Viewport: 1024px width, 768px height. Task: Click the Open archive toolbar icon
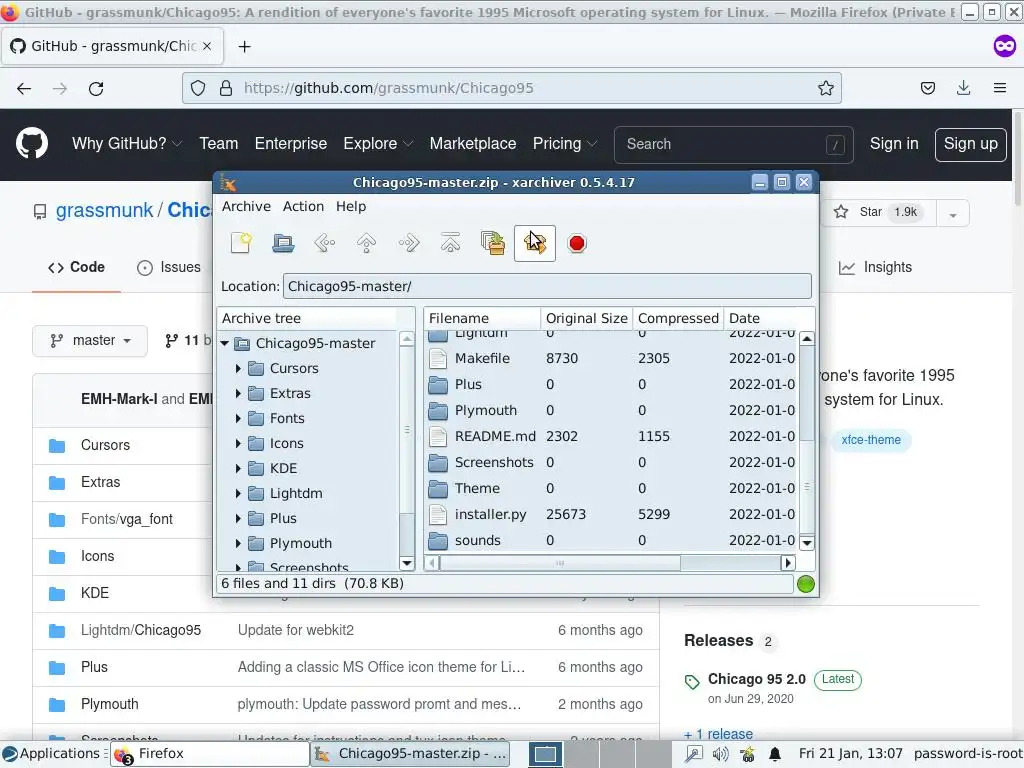point(283,243)
